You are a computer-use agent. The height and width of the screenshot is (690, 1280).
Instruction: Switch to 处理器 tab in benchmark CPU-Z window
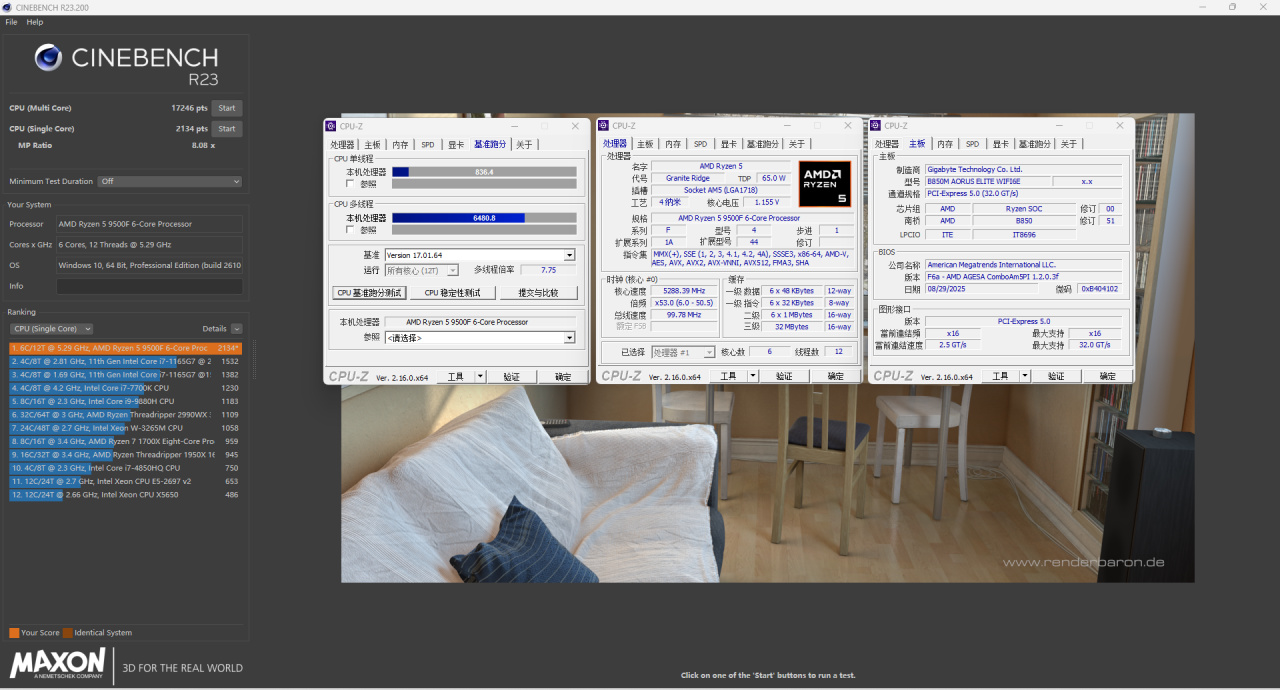(343, 145)
